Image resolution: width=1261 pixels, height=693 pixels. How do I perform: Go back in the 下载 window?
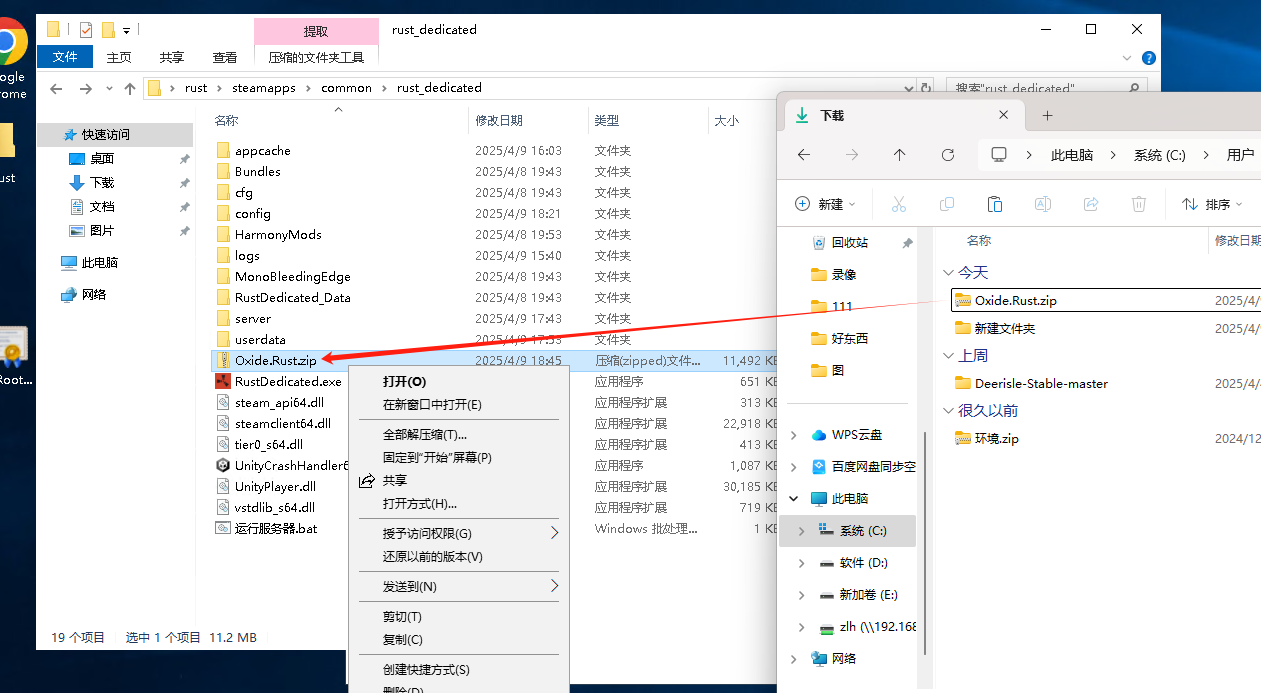804,155
